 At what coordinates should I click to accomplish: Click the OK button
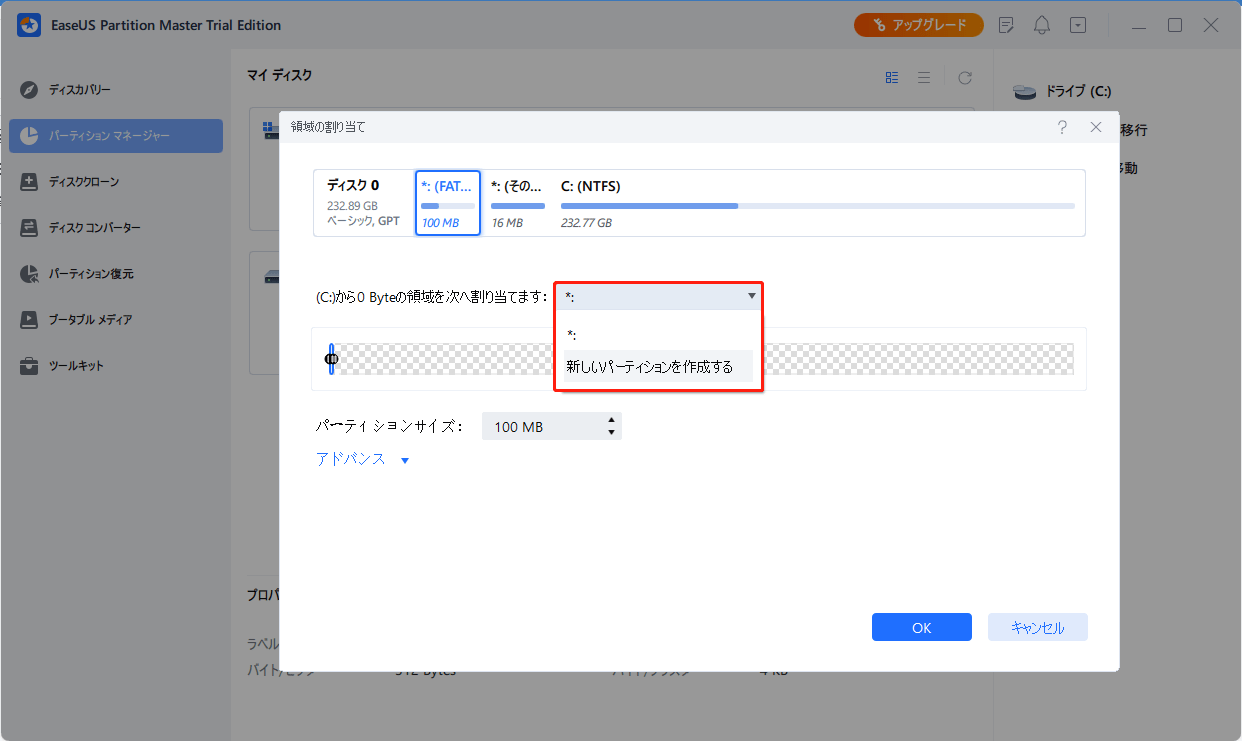click(921, 627)
